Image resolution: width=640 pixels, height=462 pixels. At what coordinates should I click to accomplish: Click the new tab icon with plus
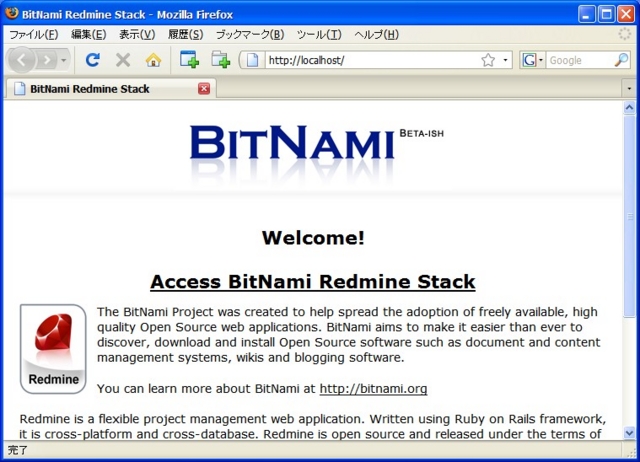pyautogui.click(x=189, y=60)
